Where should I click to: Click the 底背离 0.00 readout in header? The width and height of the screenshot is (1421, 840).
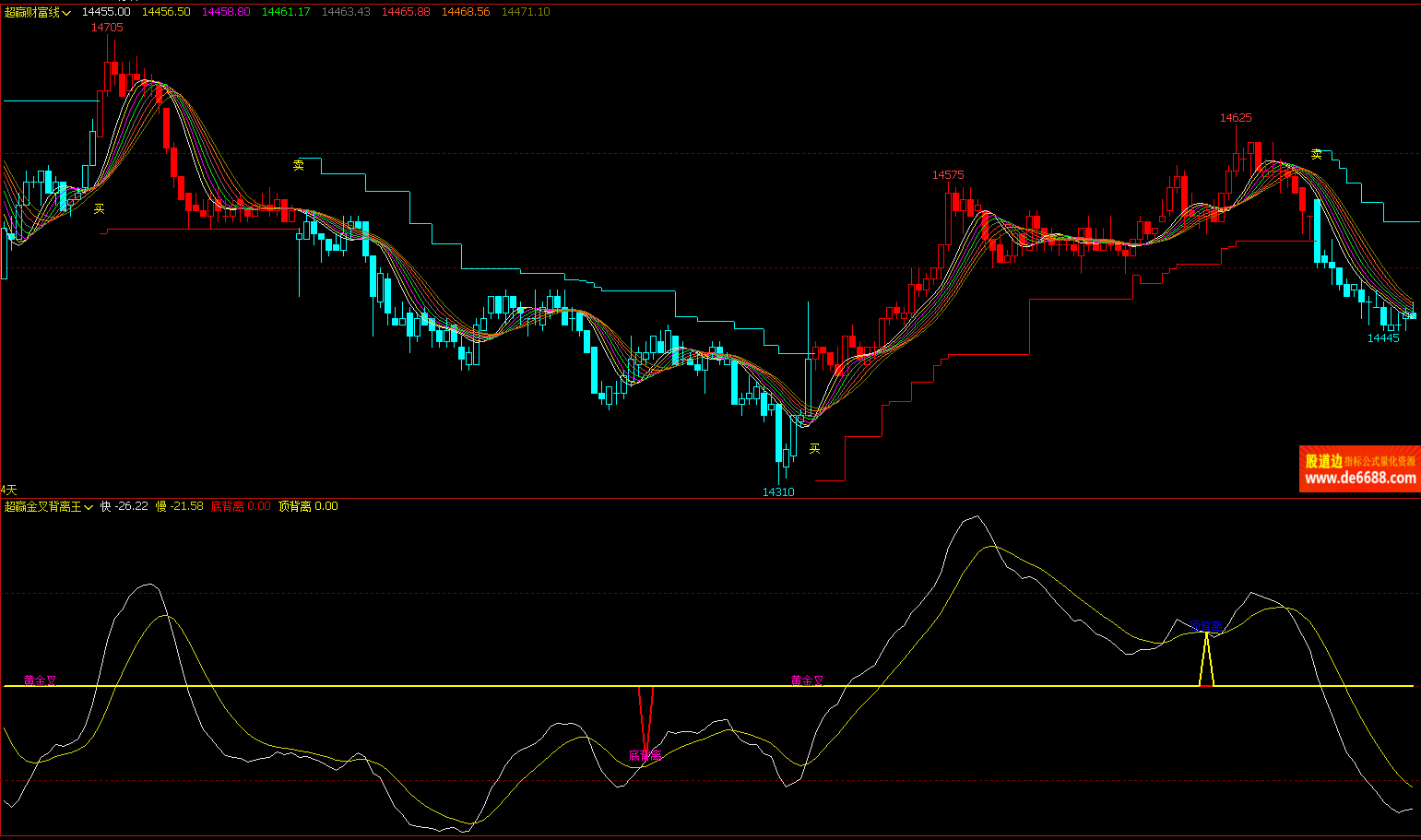[241, 506]
